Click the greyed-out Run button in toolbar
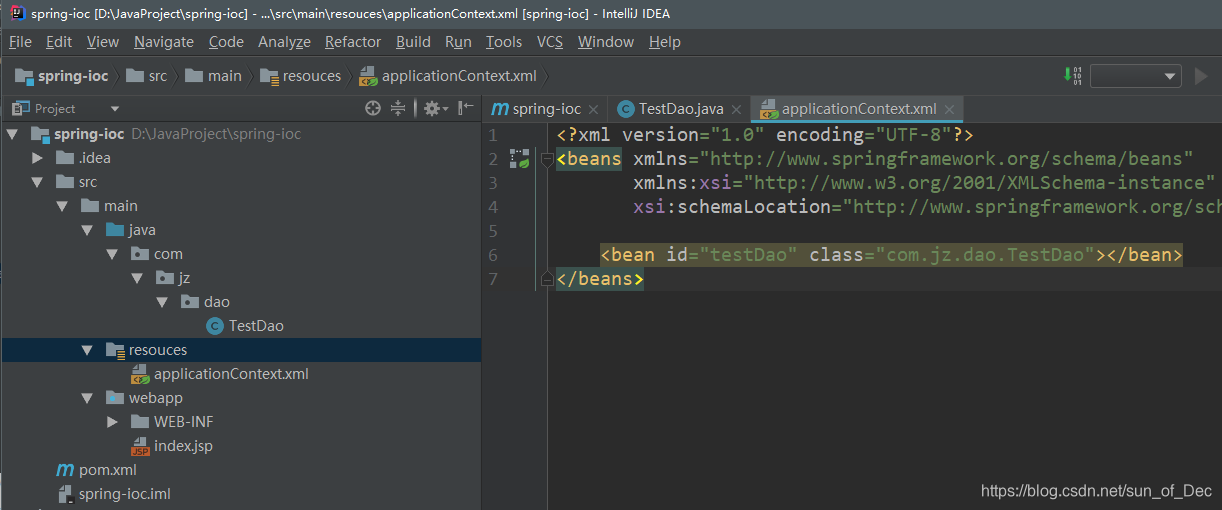Image resolution: width=1222 pixels, height=510 pixels. click(x=1202, y=76)
